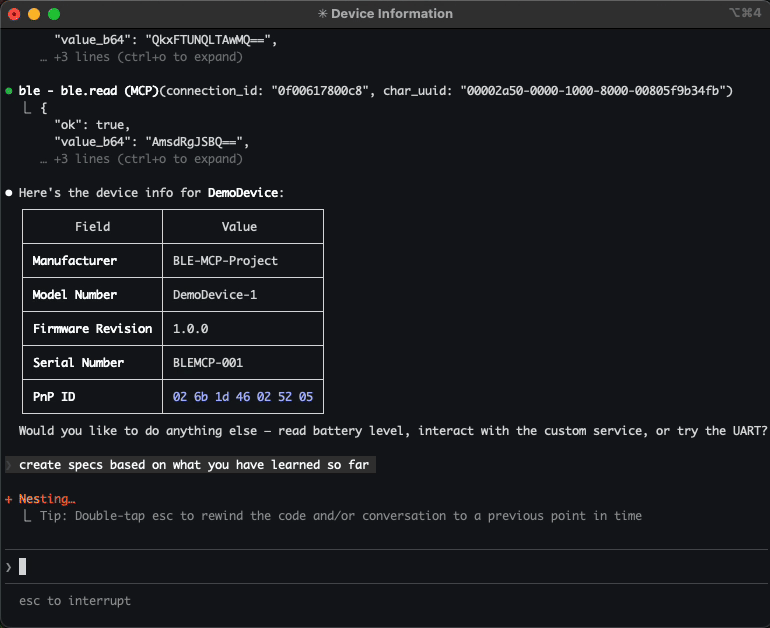Click the PnP ID hex value 02 6b 1d 46 02 52 05
The image size is (770, 628).
click(242, 397)
